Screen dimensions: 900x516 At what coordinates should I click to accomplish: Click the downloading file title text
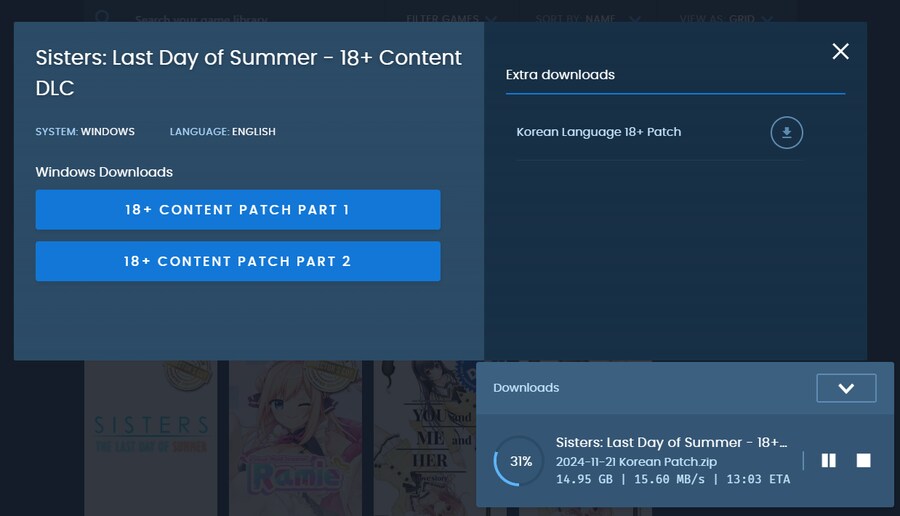coord(671,442)
